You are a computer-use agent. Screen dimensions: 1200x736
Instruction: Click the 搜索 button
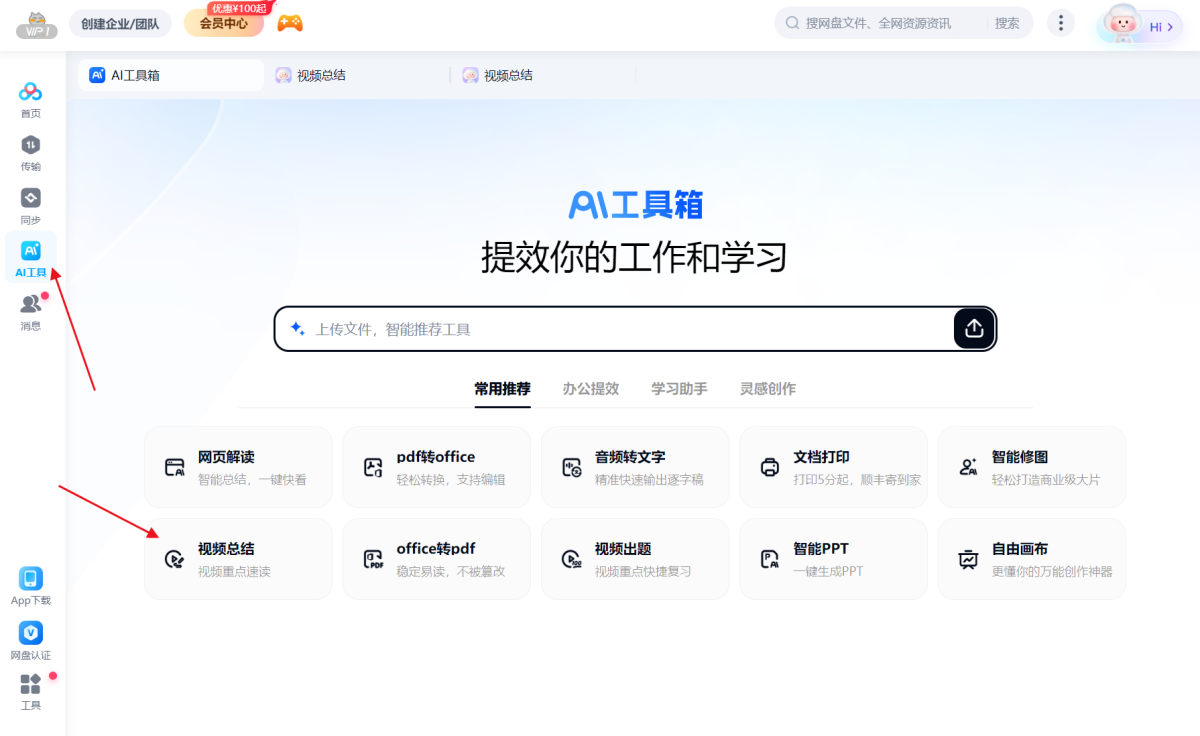point(1008,23)
